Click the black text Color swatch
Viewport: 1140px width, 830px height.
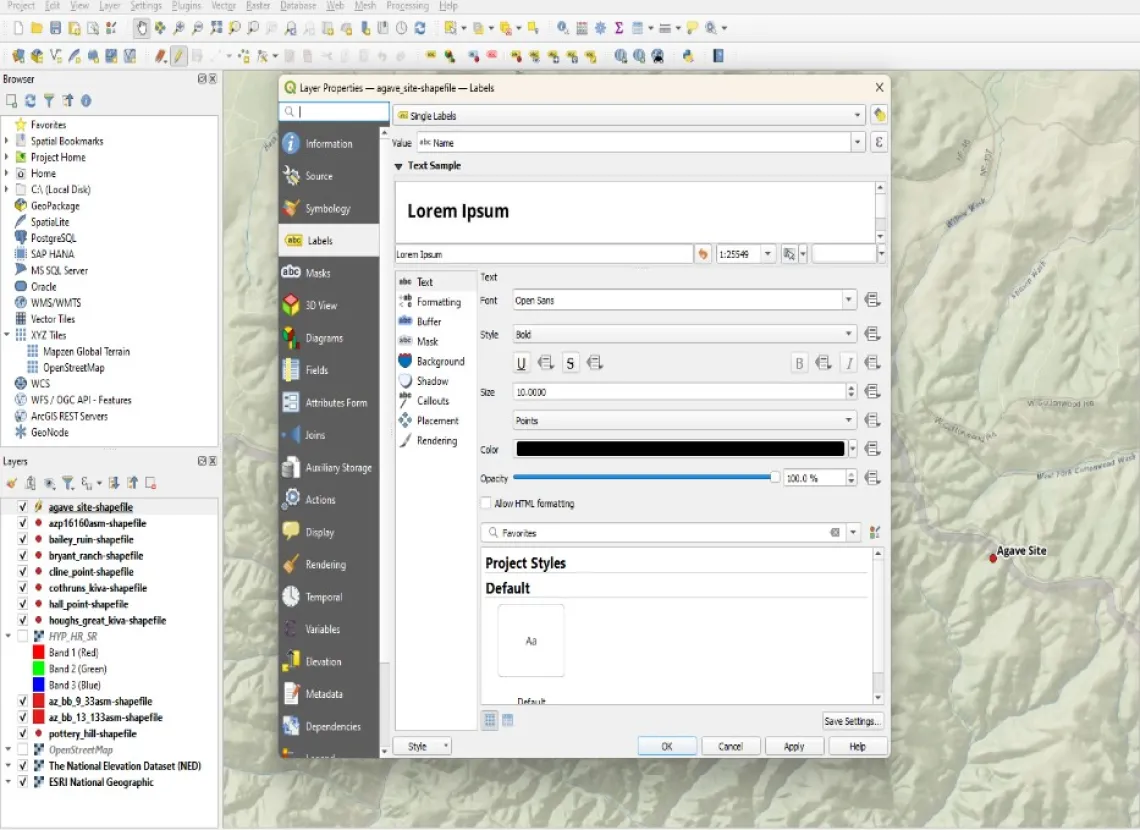[x=680, y=449]
